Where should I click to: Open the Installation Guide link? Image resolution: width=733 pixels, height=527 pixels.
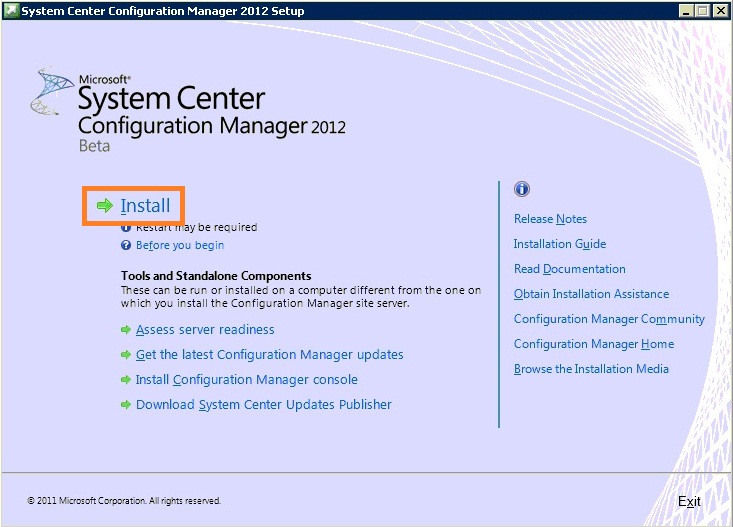coord(560,244)
